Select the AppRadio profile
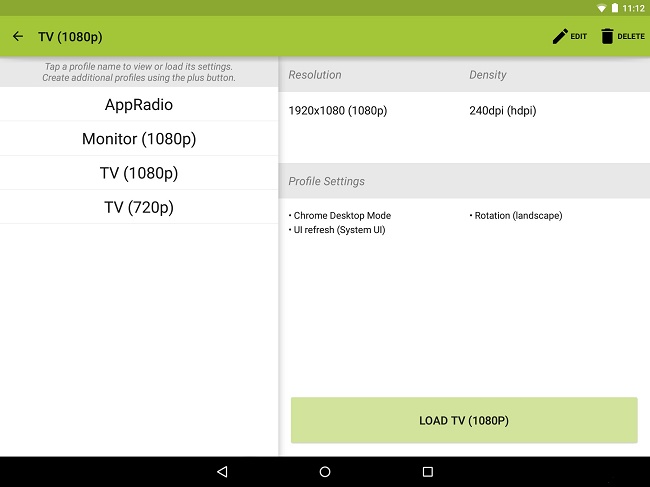The height and width of the screenshot is (487, 650). (139, 104)
